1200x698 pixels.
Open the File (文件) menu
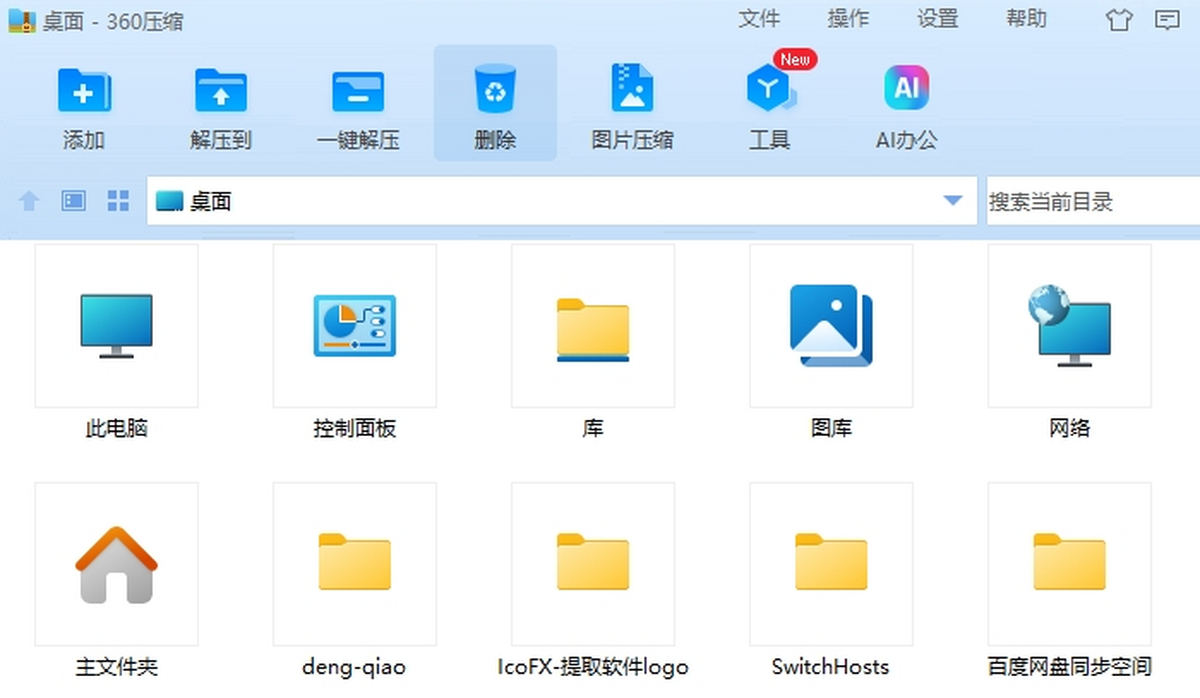point(758,19)
